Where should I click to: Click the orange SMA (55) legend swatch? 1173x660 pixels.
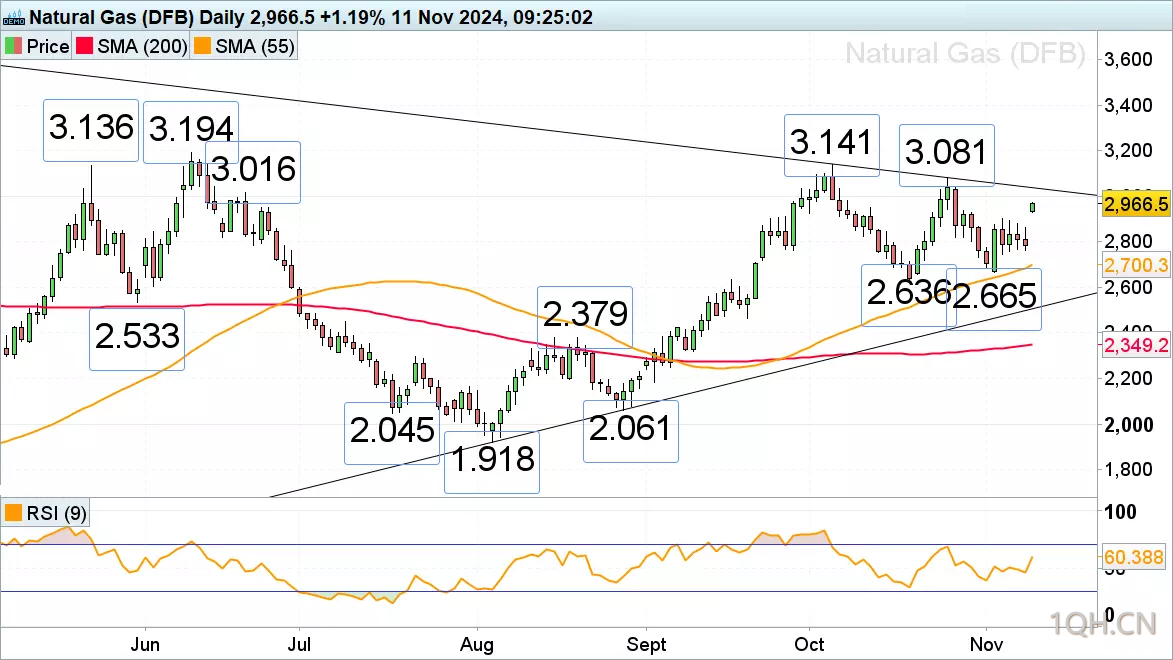click(x=202, y=46)
